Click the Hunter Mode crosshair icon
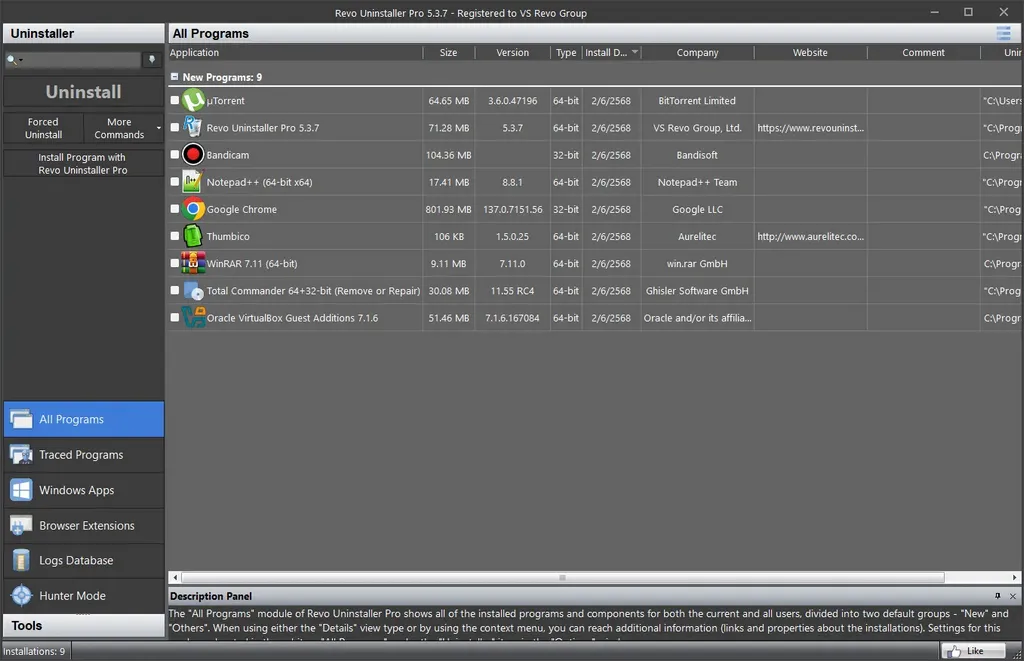 point(22,596)
